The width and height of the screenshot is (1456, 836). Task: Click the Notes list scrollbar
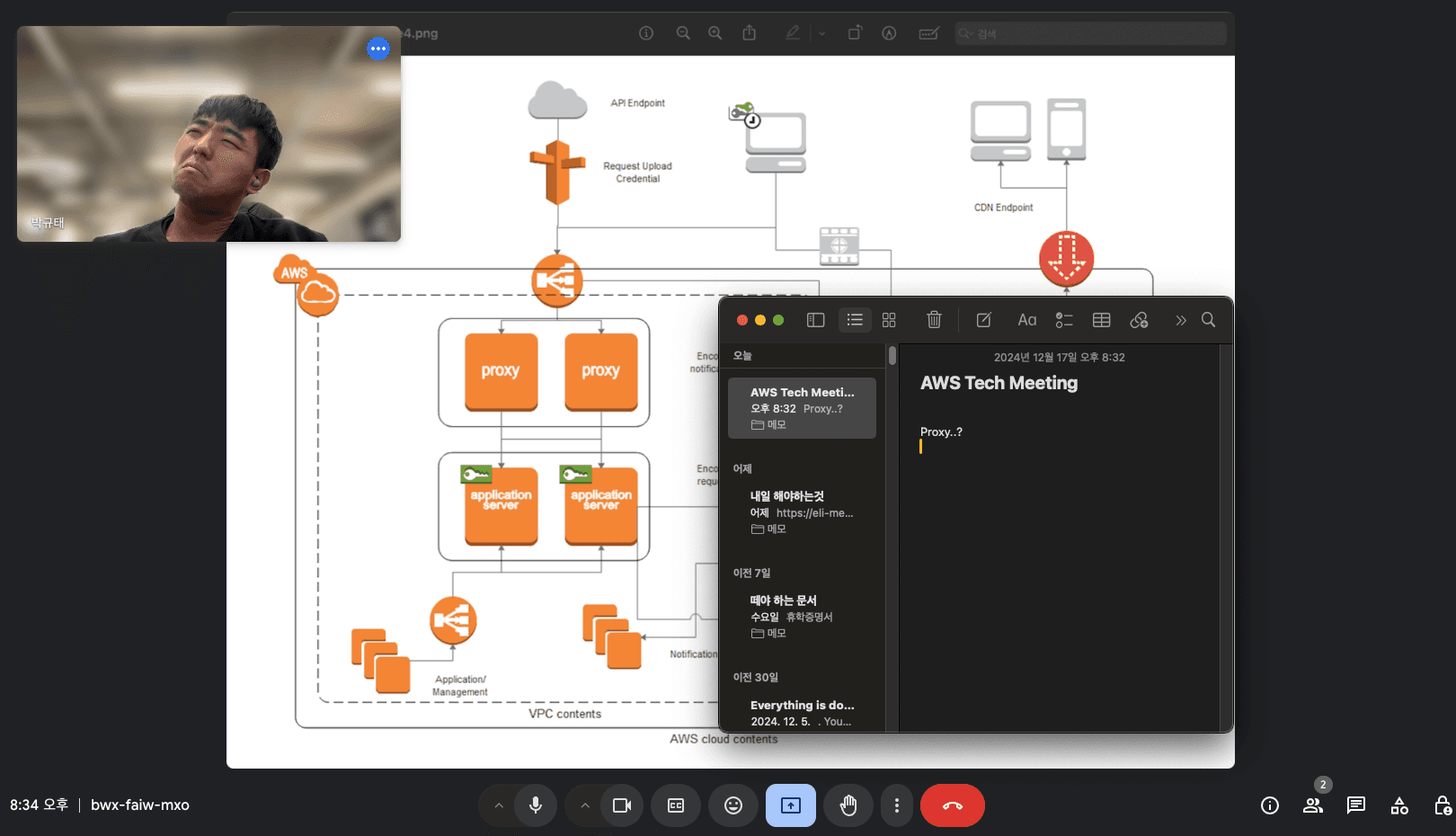(892, 355)
